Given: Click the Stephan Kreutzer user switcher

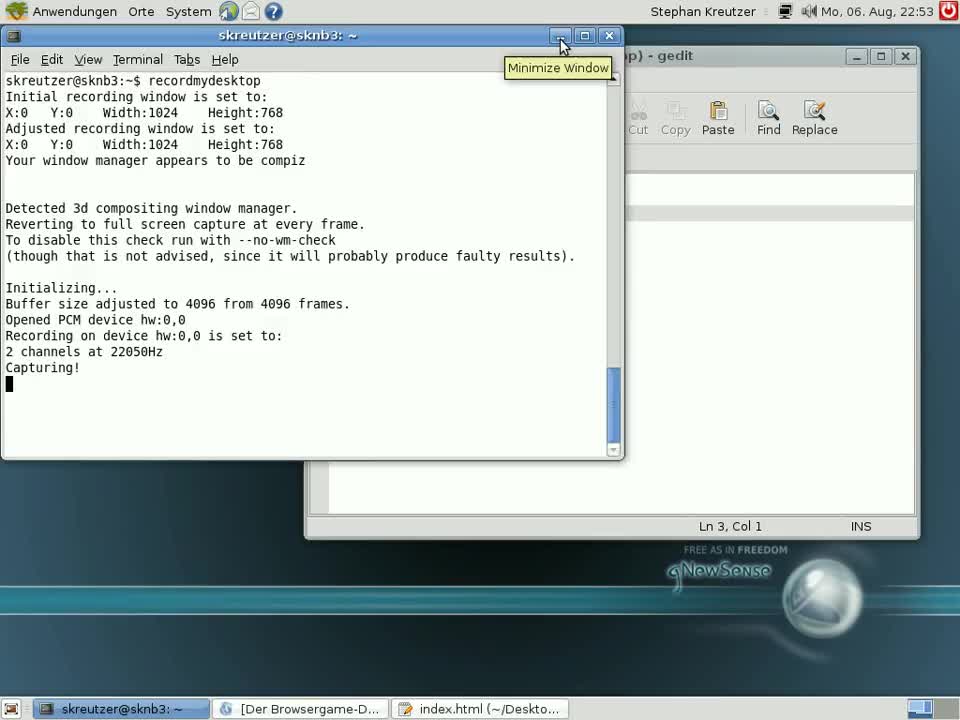Looking at the screenshot, I should 703,11.
